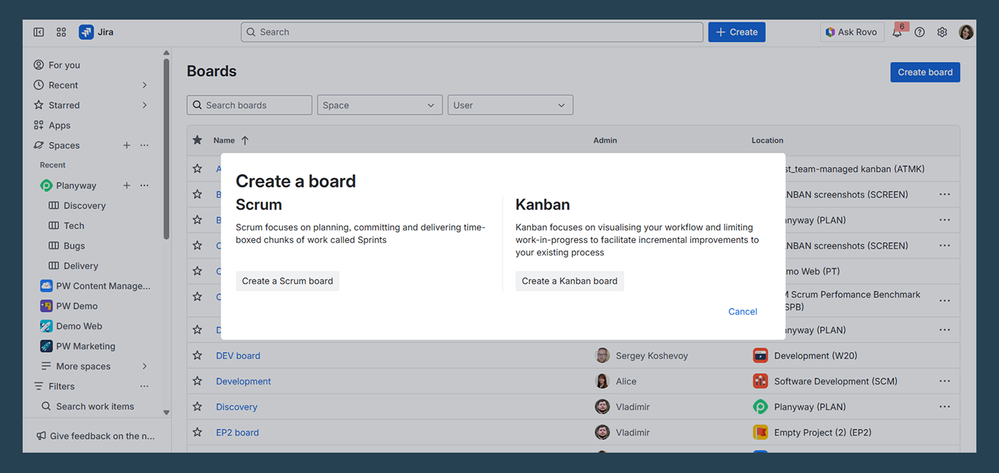The height and width of the screenshot is (473, 999).
Task: Open Filters in the sidebar
Action: tap(61, 386)
